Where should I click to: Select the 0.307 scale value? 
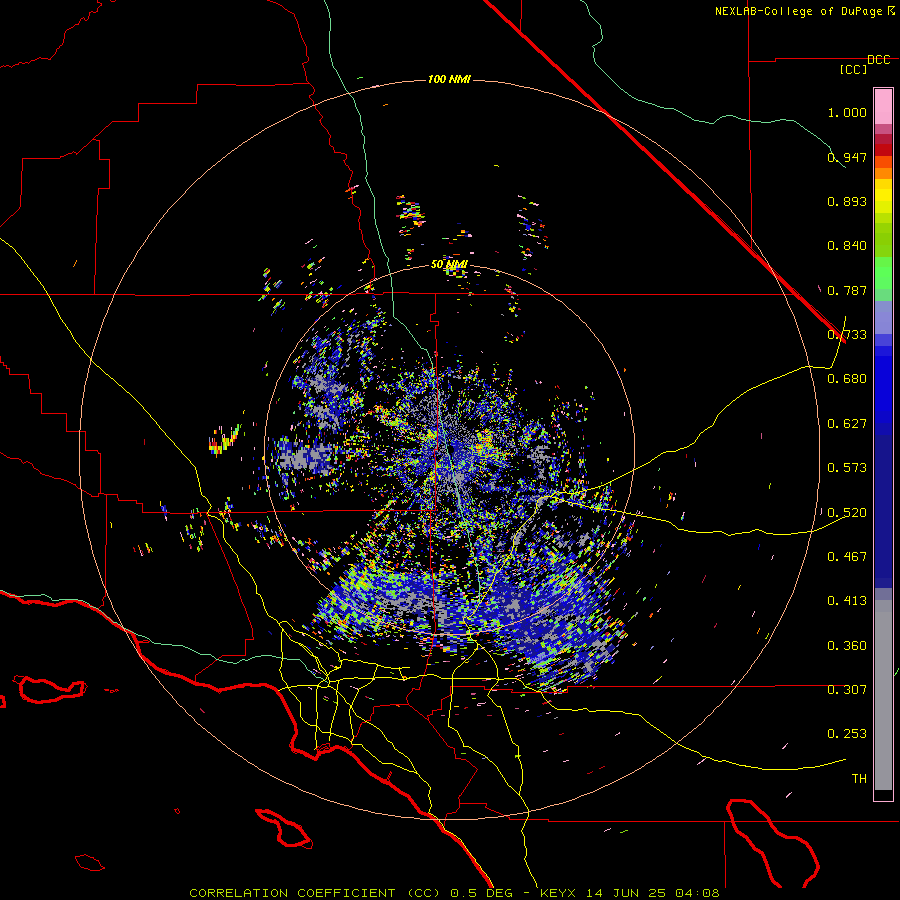pos(847,690)
